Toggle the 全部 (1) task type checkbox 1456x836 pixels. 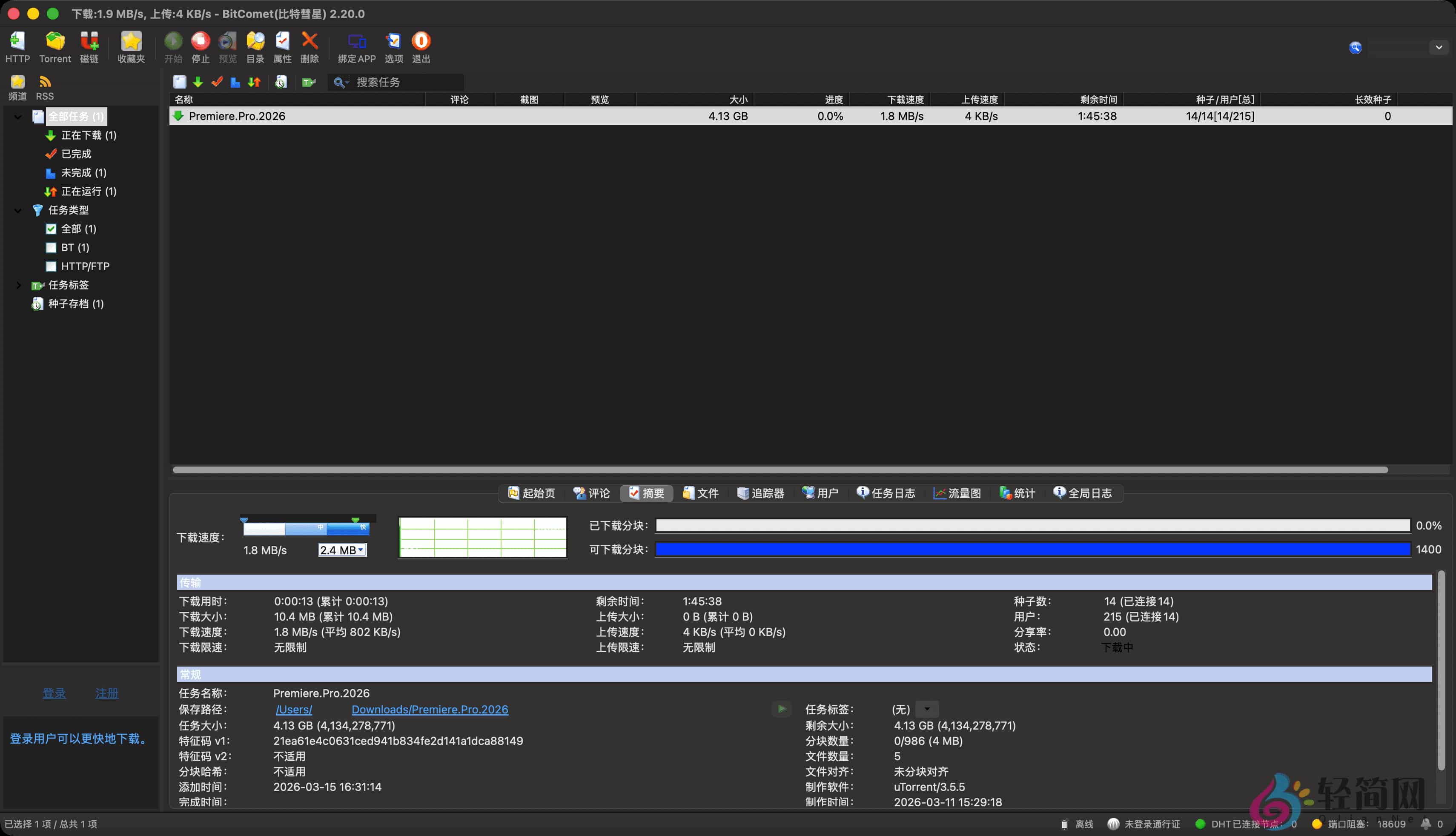[51, 229]
